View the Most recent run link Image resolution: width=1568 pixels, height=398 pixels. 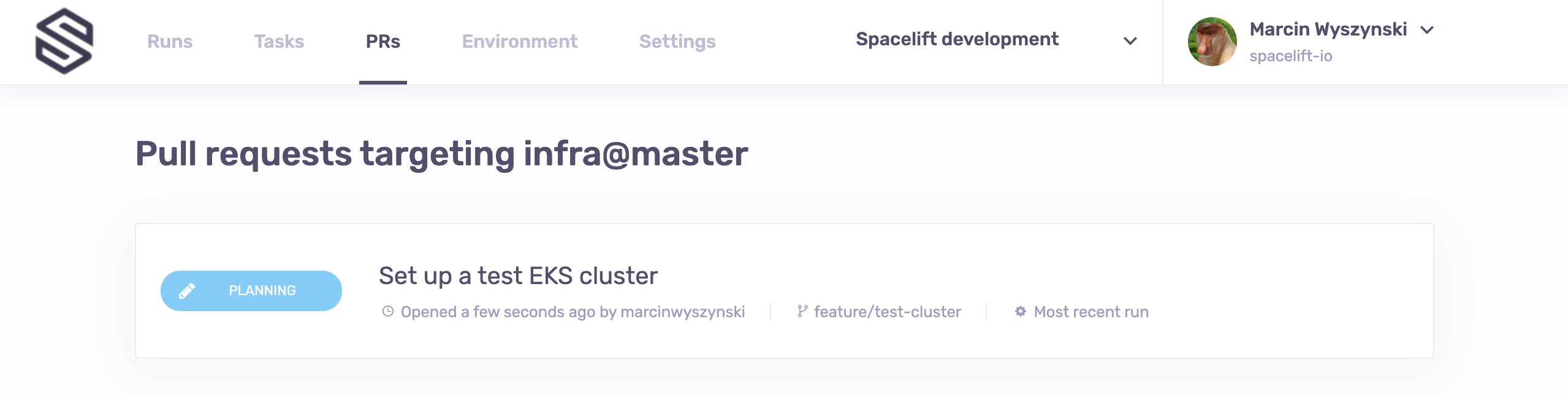(x=1091, y=312)
